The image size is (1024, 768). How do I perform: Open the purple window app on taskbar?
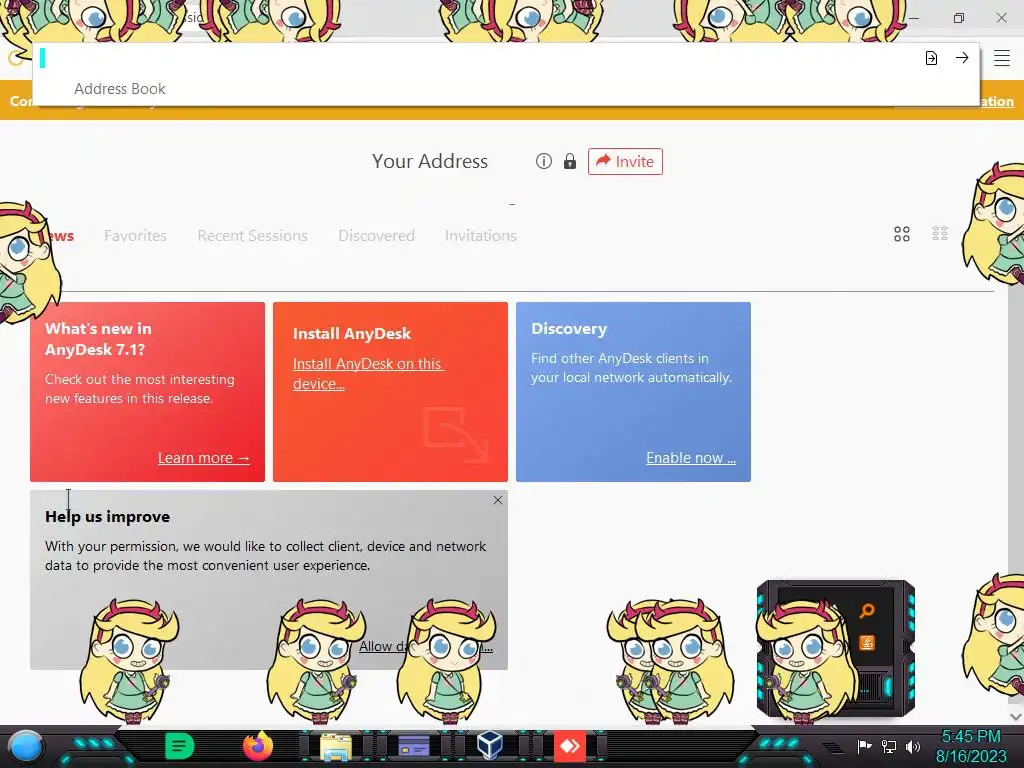[x=413, y=746]
